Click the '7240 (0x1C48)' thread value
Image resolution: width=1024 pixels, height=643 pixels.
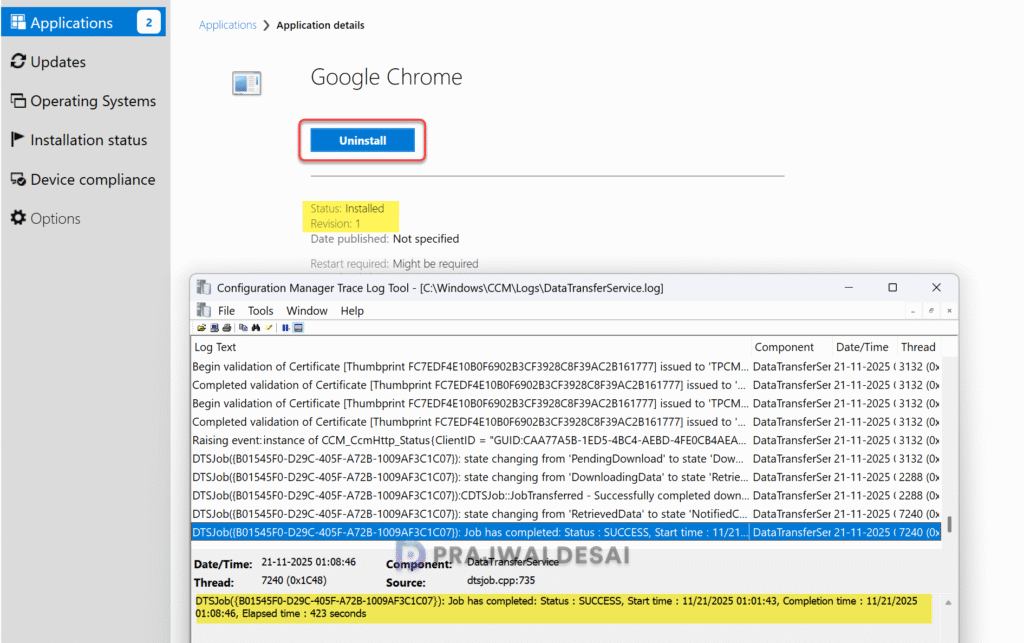(x=294, y=580)
